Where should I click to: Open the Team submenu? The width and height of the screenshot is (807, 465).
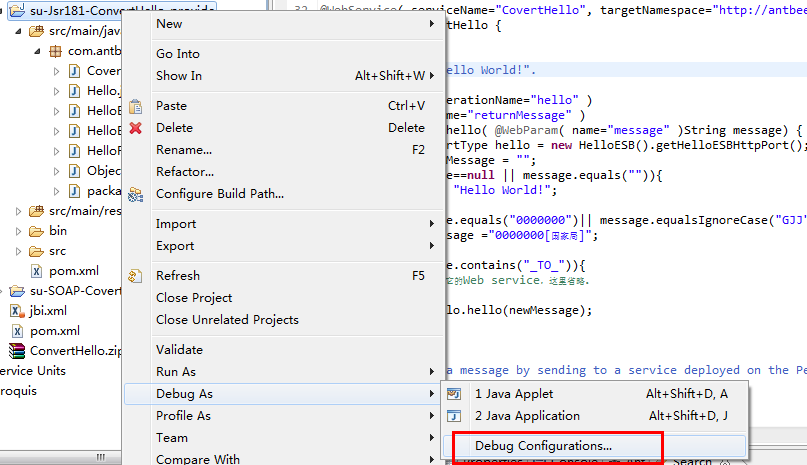pos(172,438)
